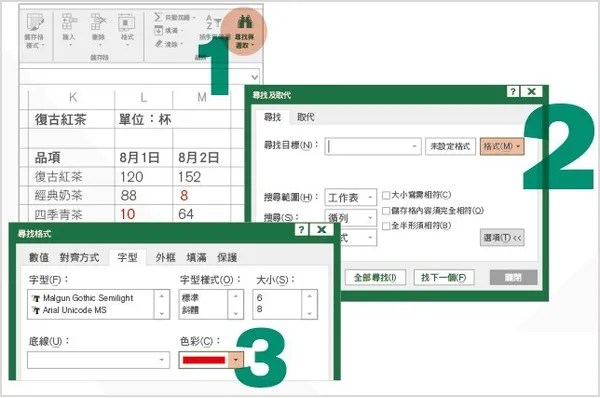Enable the 大小寫需相符 checkbox
Screen dimensions: 600x398
pyautogui.click(x=386, y=196)
